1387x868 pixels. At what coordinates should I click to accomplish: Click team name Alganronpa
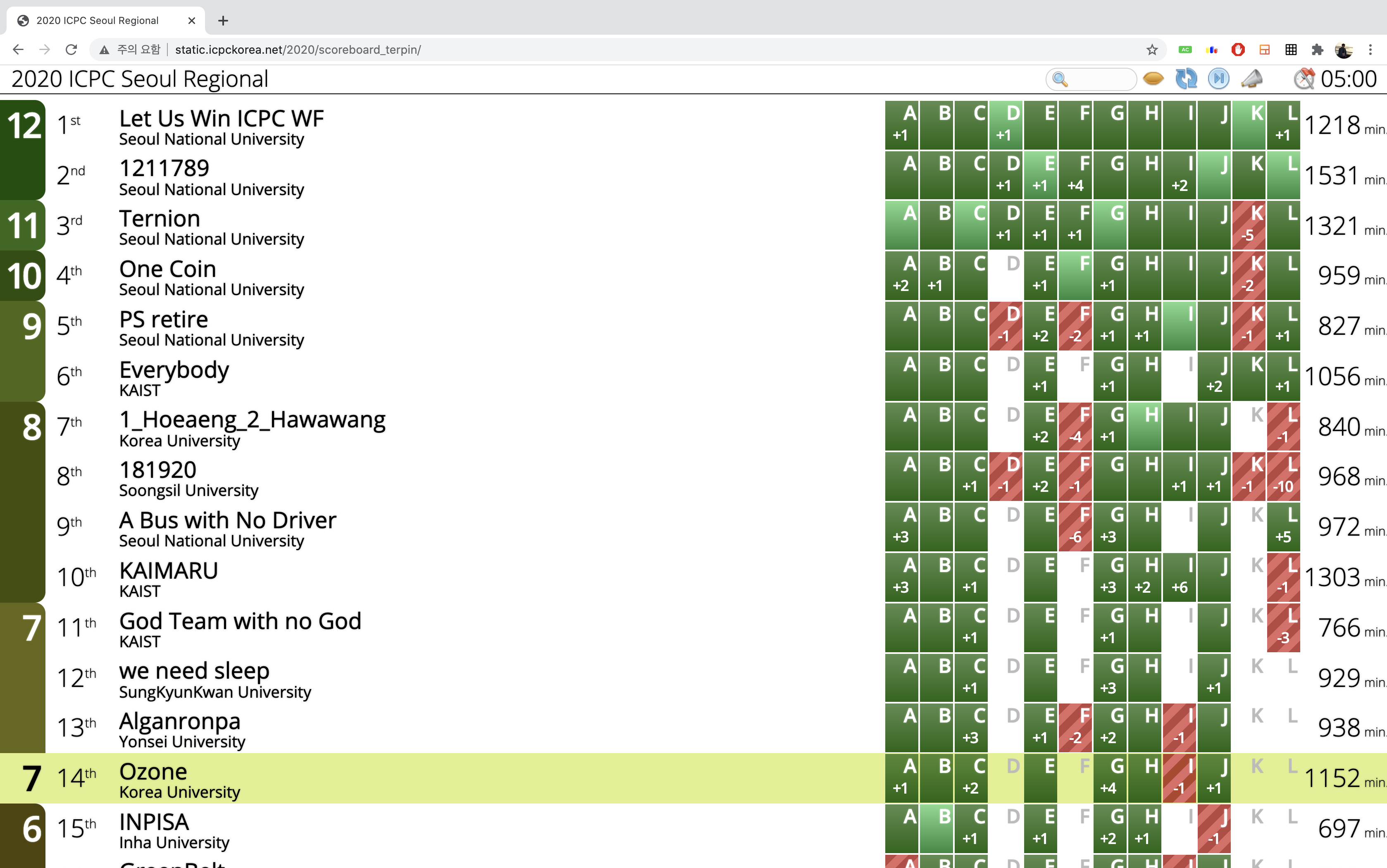click(x=180, y=722)
